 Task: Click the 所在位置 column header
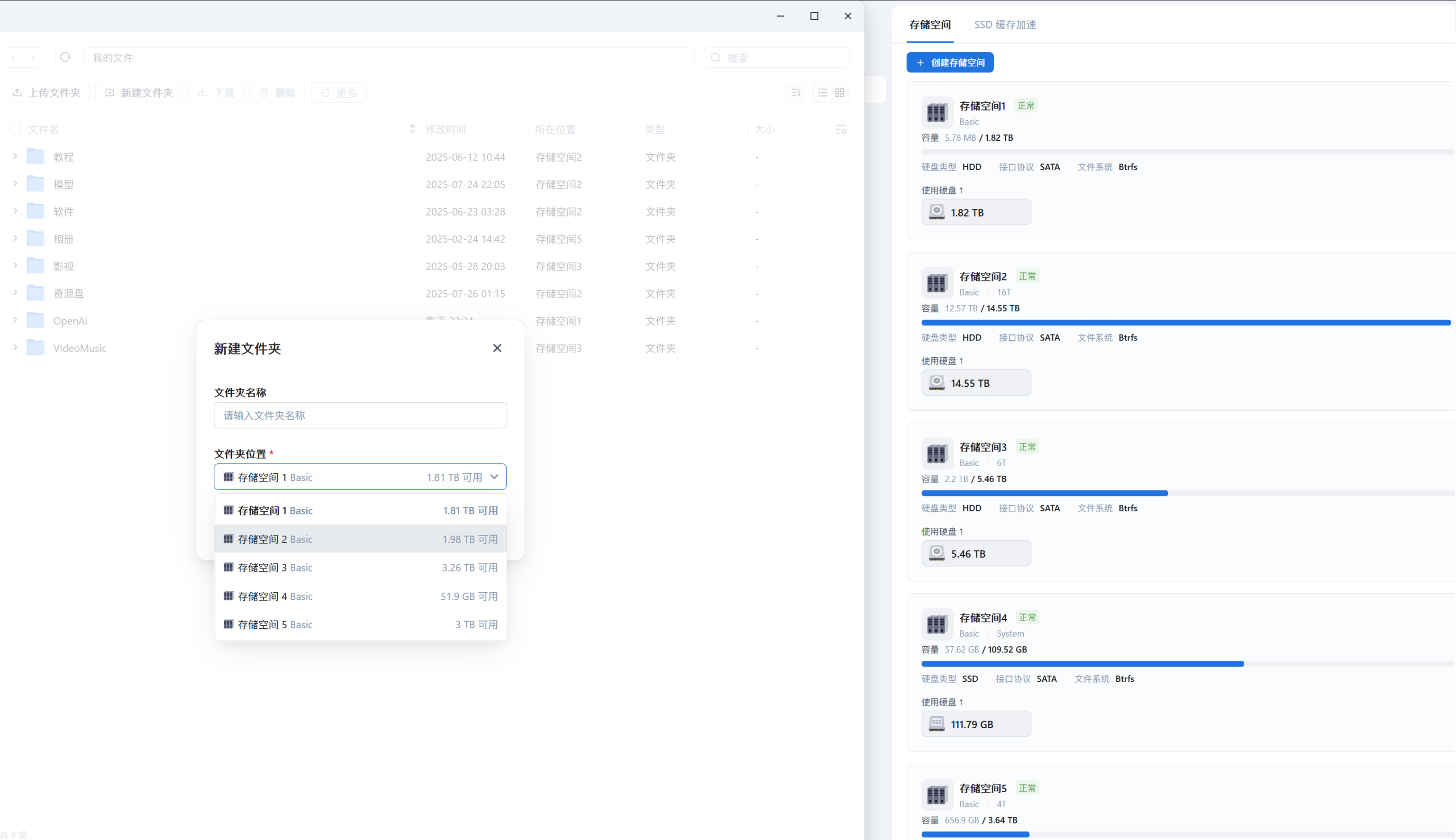tap(555, 129)
